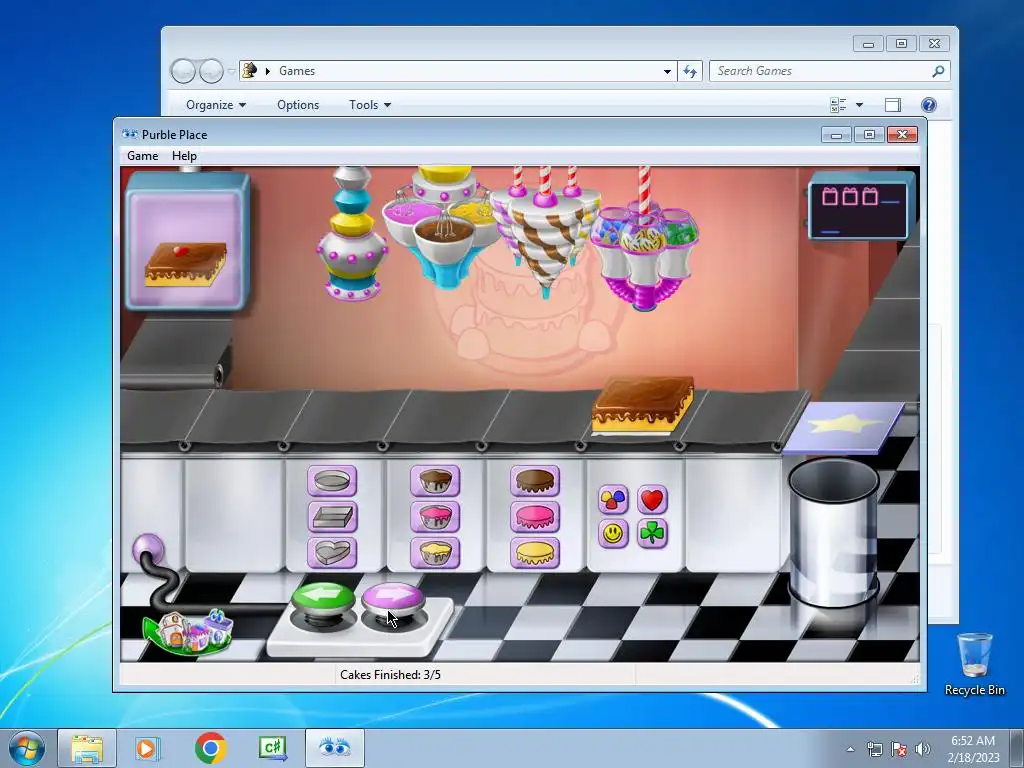Open the Recycle Bin desktop icon
The height and width of the screenshot is (768, 1024).
[x=974, y=664]
